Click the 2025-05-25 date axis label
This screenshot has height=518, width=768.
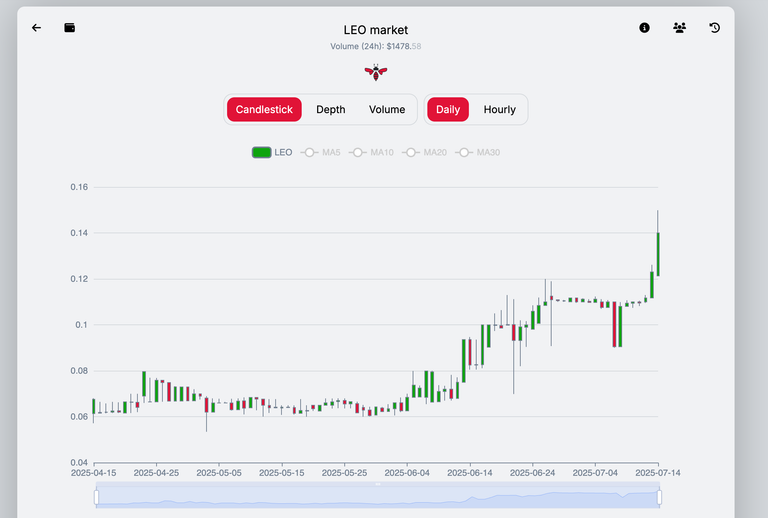click(344, 473)
